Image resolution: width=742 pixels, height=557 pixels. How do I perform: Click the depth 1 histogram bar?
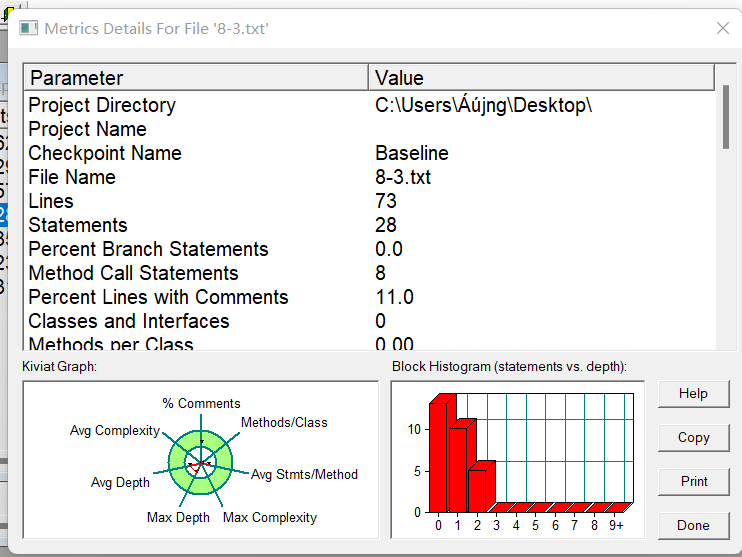pyautogui.click(x=459, y=470)
